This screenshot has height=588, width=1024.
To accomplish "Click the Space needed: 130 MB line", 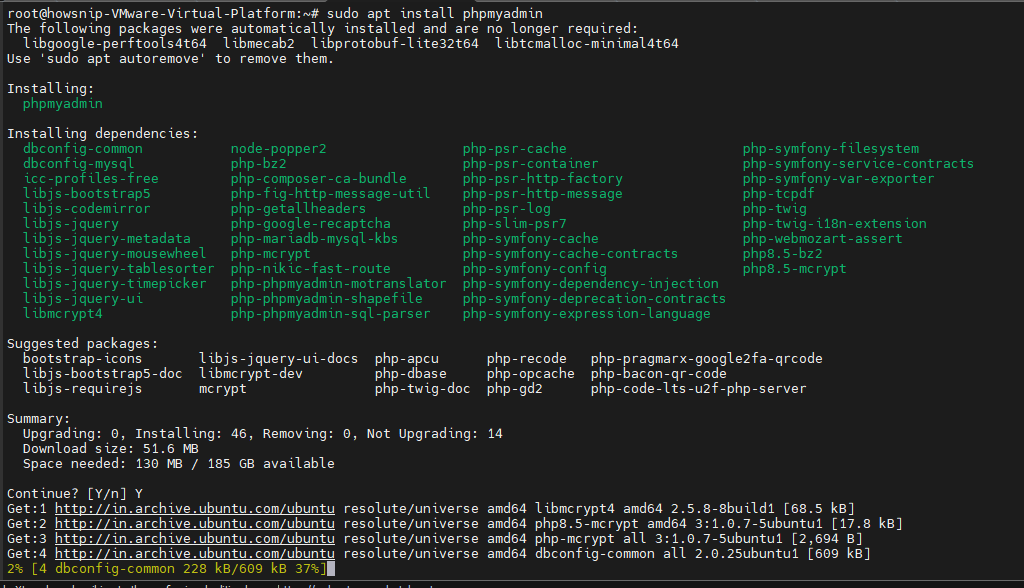I will [179, 465].
